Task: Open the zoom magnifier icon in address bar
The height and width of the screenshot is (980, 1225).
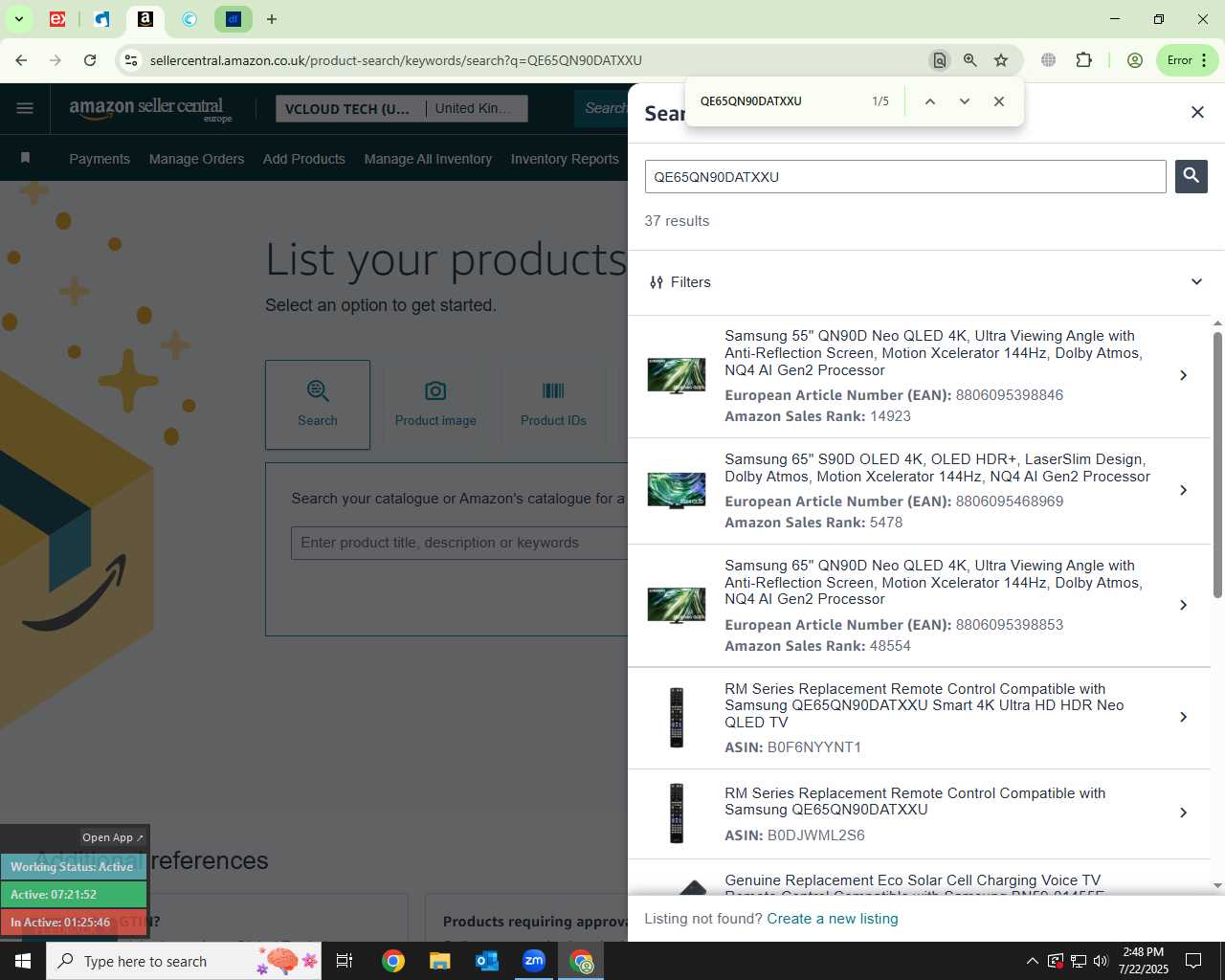Action: point(970,60)
